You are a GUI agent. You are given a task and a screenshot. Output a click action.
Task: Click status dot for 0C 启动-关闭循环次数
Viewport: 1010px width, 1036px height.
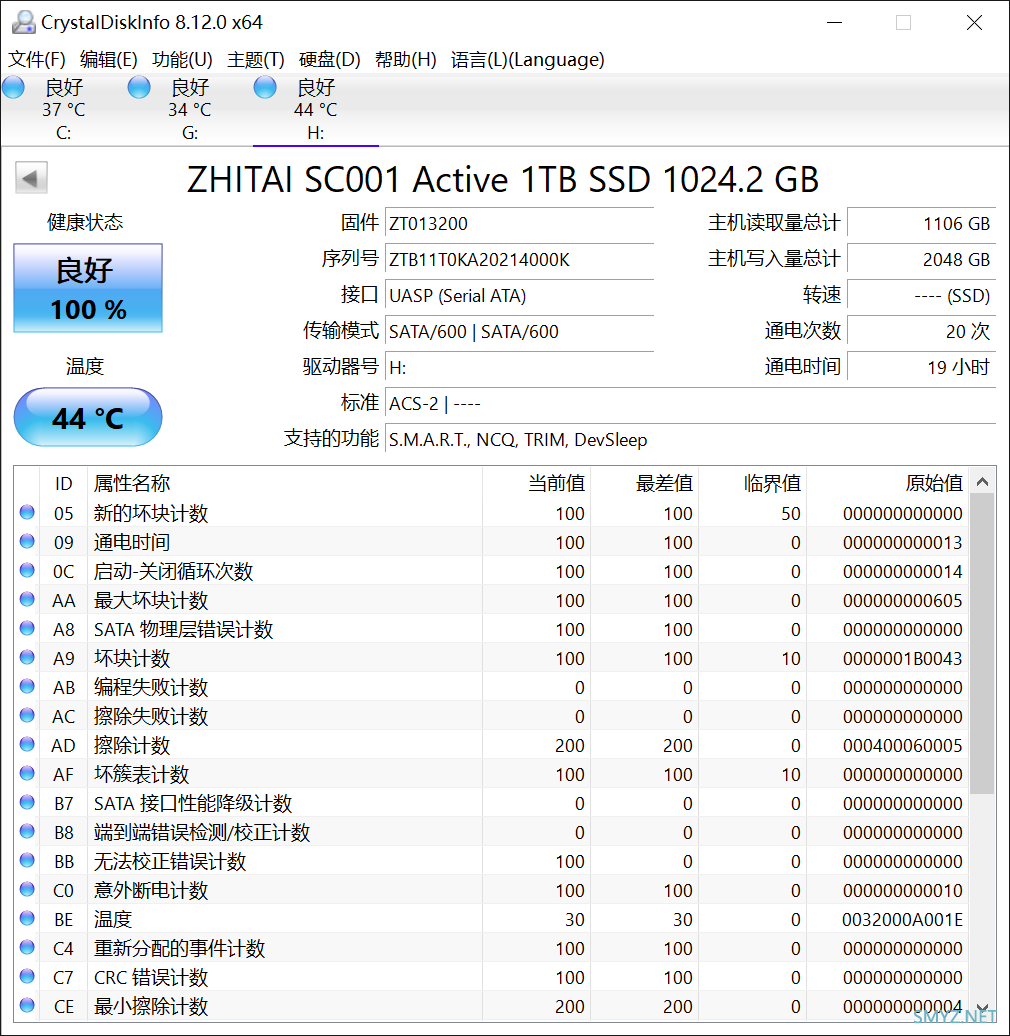27,570
